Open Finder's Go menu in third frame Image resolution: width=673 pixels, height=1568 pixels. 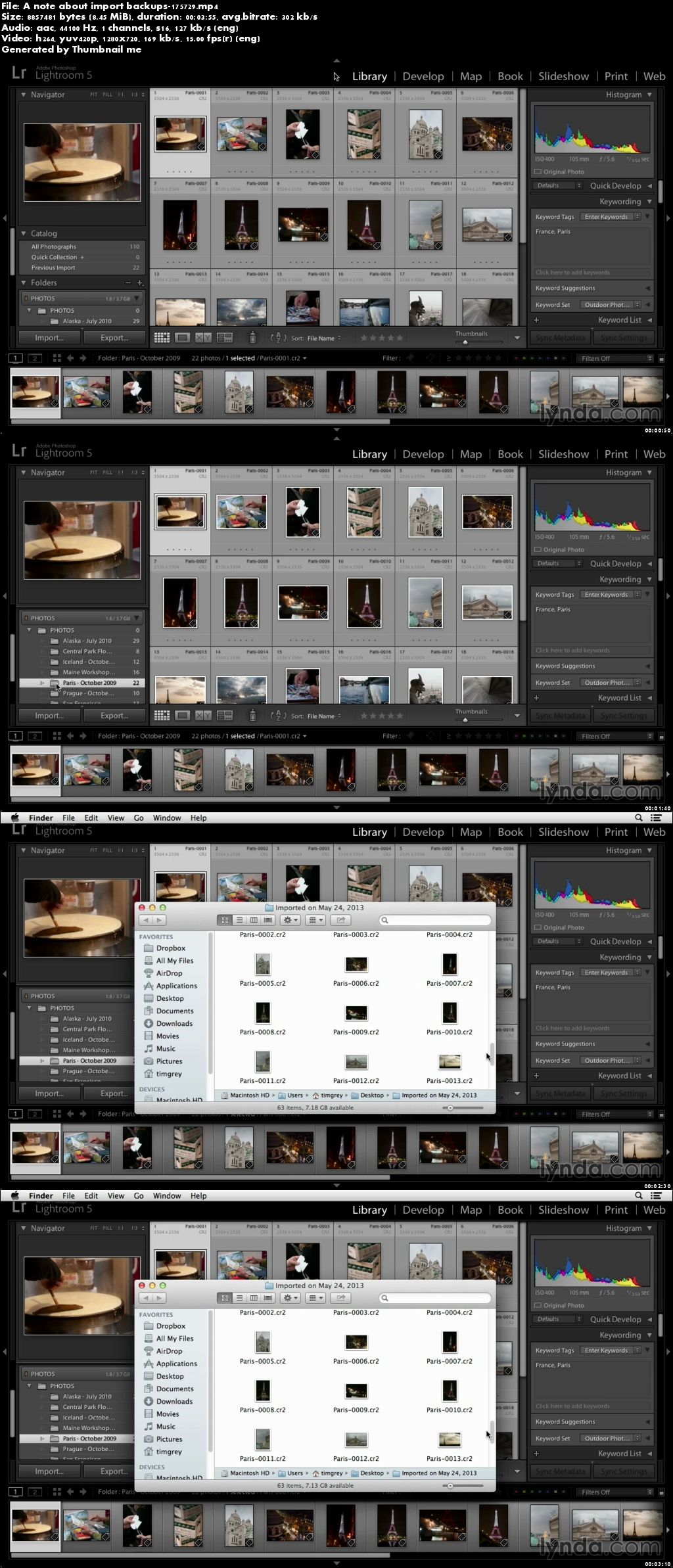139,818
